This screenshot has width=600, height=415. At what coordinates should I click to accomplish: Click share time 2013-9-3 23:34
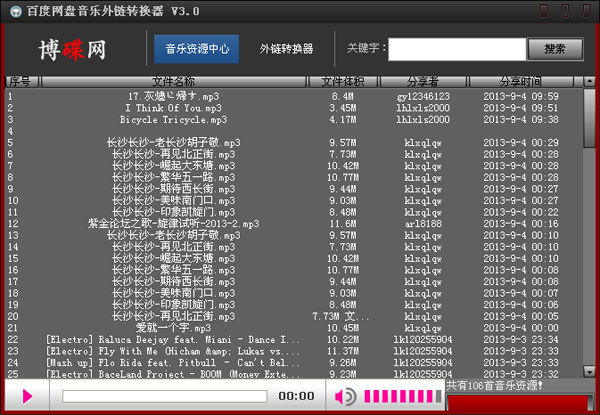[520, 339]
